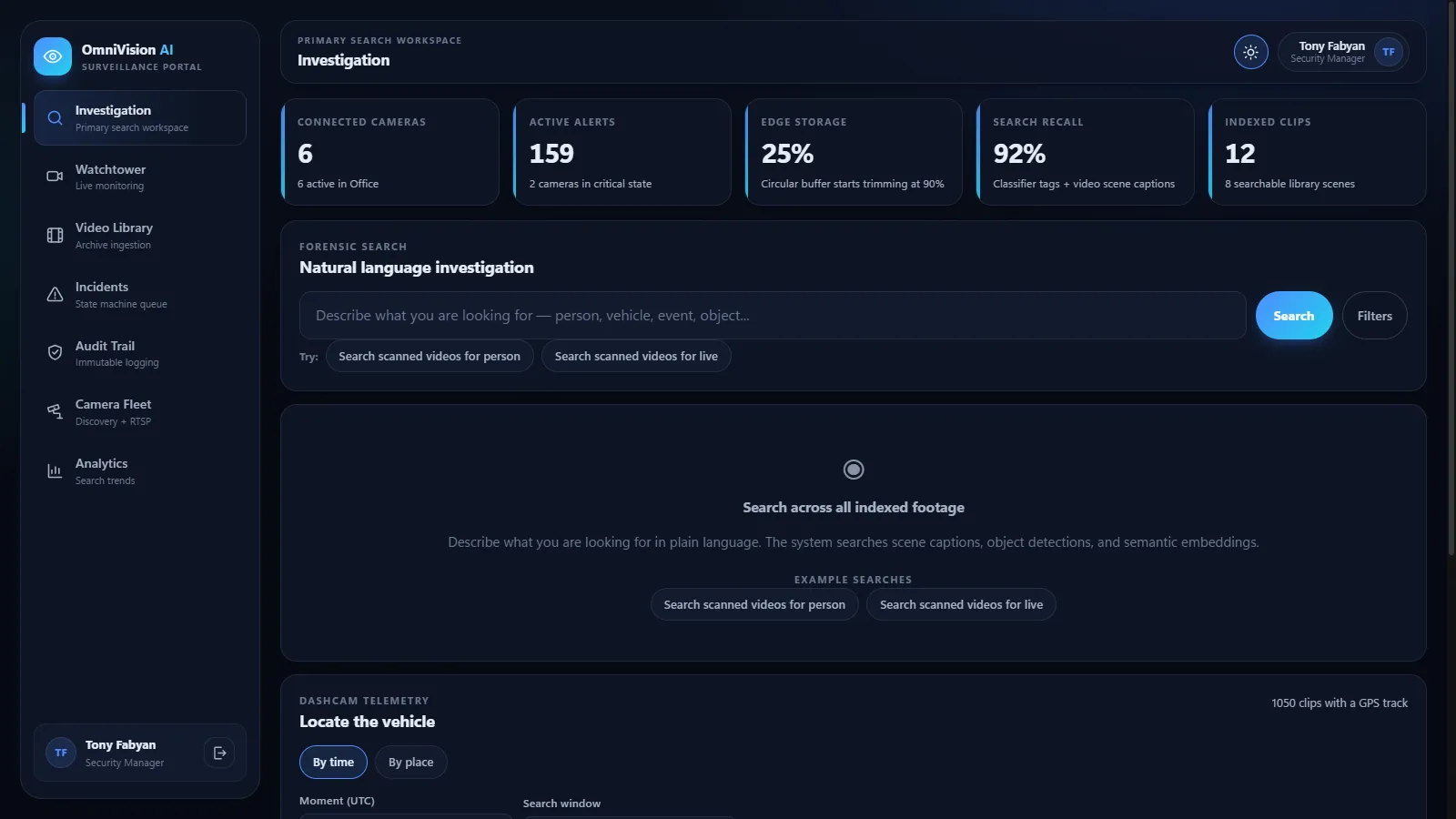Click the TF avatar in the header
The image size is (1456, 819).
1389,52
